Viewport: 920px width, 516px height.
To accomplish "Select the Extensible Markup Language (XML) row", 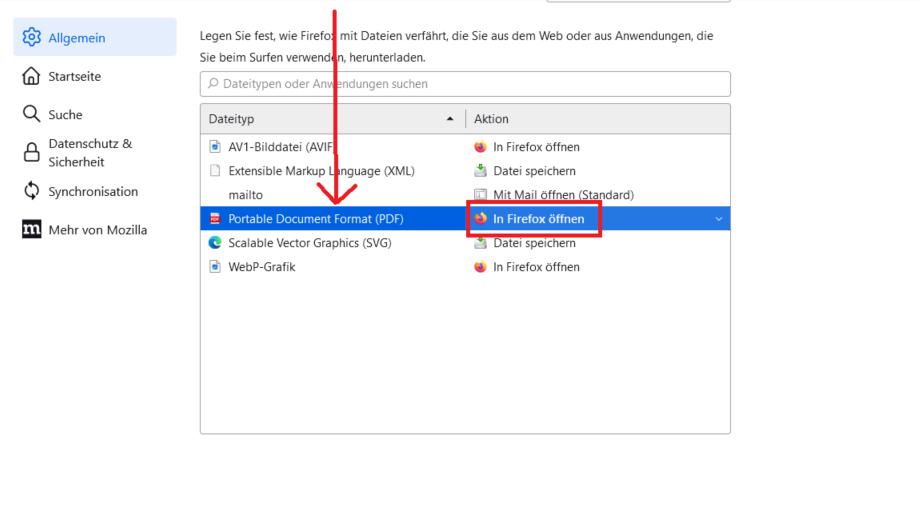I will [x=465, y=171].
